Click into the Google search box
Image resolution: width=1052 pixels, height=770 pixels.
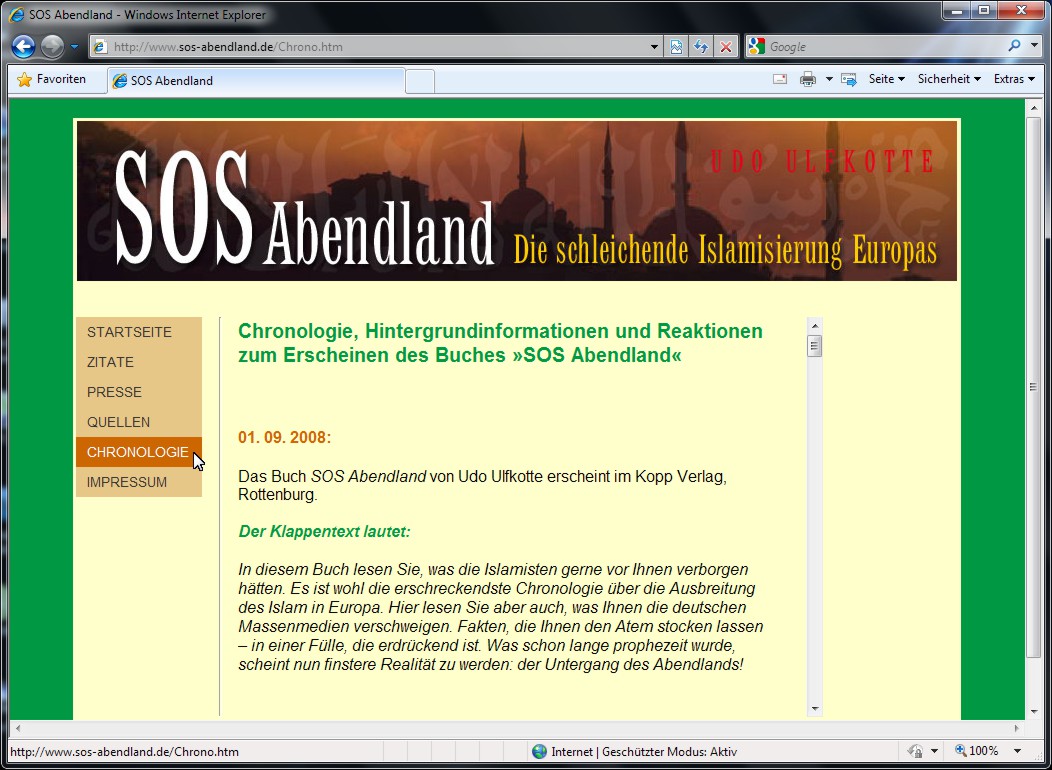[x=886, y=47]
